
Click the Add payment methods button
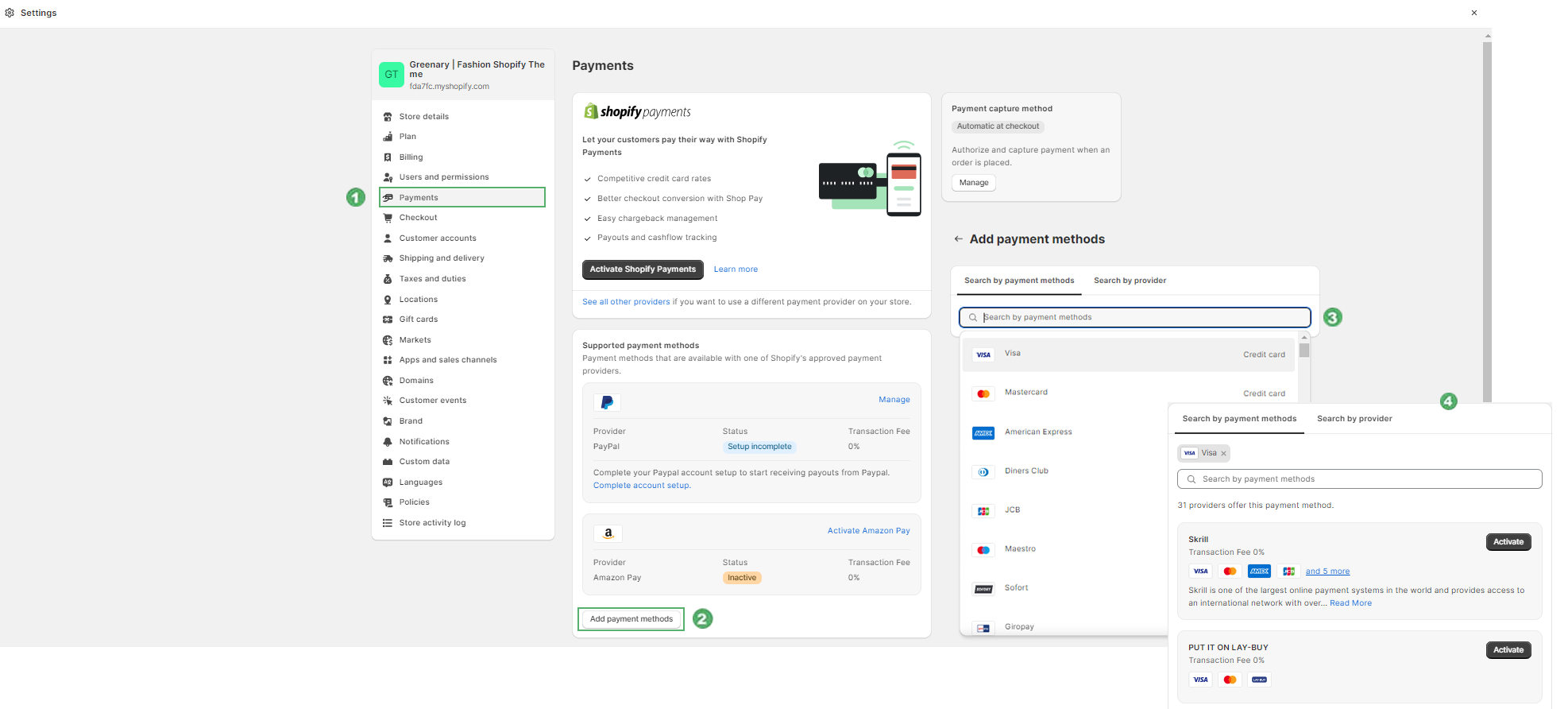[x=631, y=619]
